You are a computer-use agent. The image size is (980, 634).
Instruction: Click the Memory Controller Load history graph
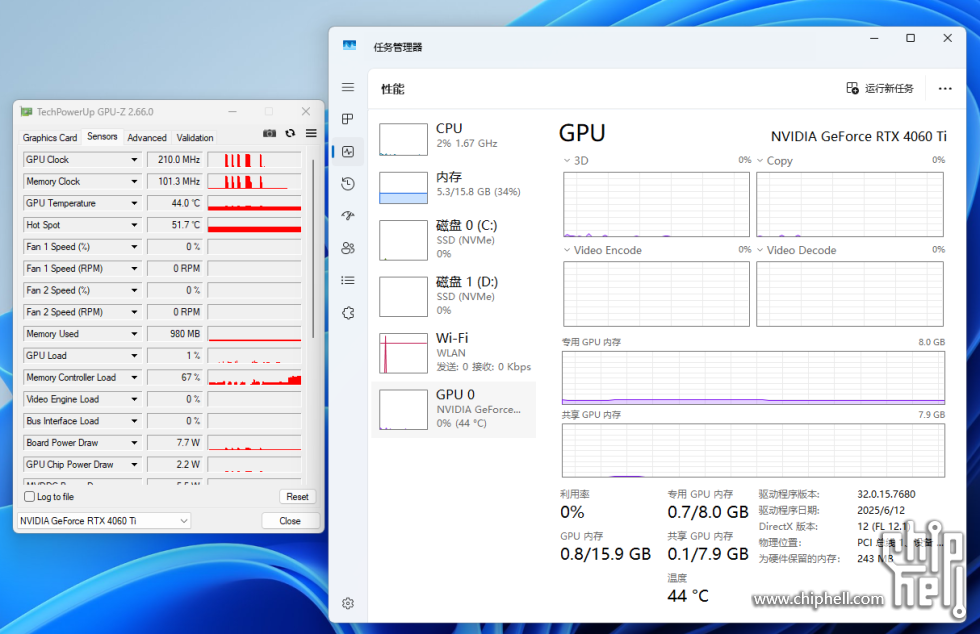point(254,378)
